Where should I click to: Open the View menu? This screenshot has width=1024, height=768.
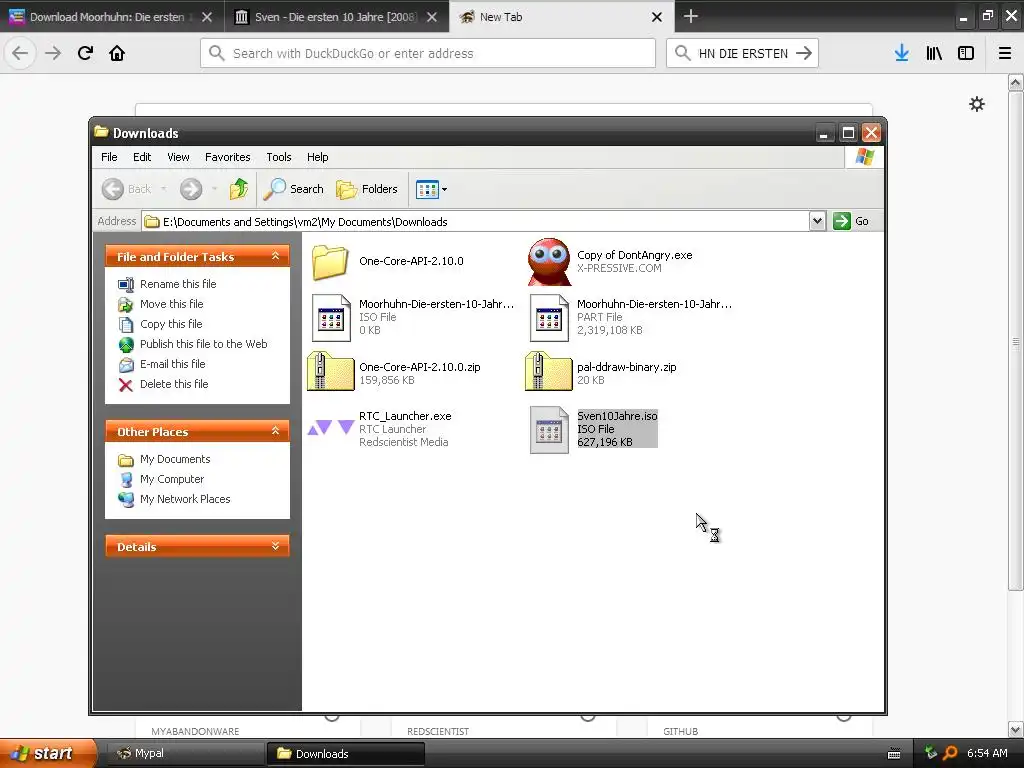(x=178, y=157)
